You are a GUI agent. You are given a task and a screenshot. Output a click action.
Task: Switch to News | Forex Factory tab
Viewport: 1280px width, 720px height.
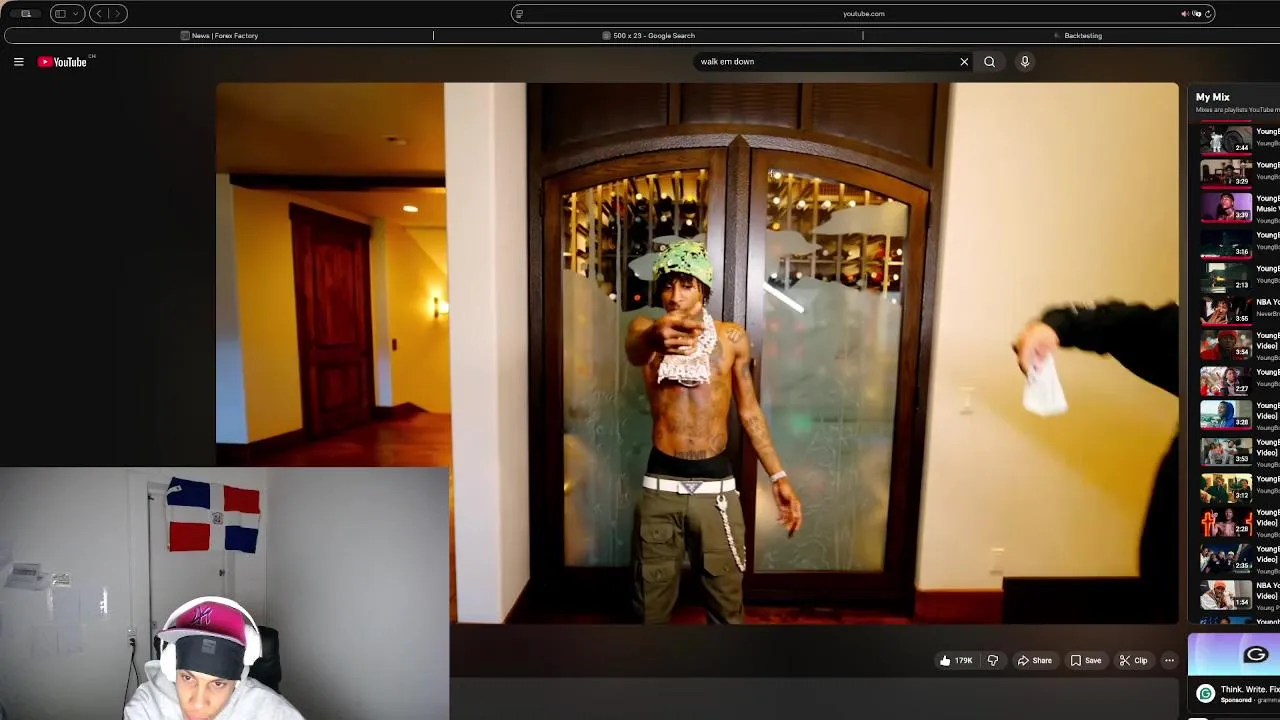[x=219, y=36]
